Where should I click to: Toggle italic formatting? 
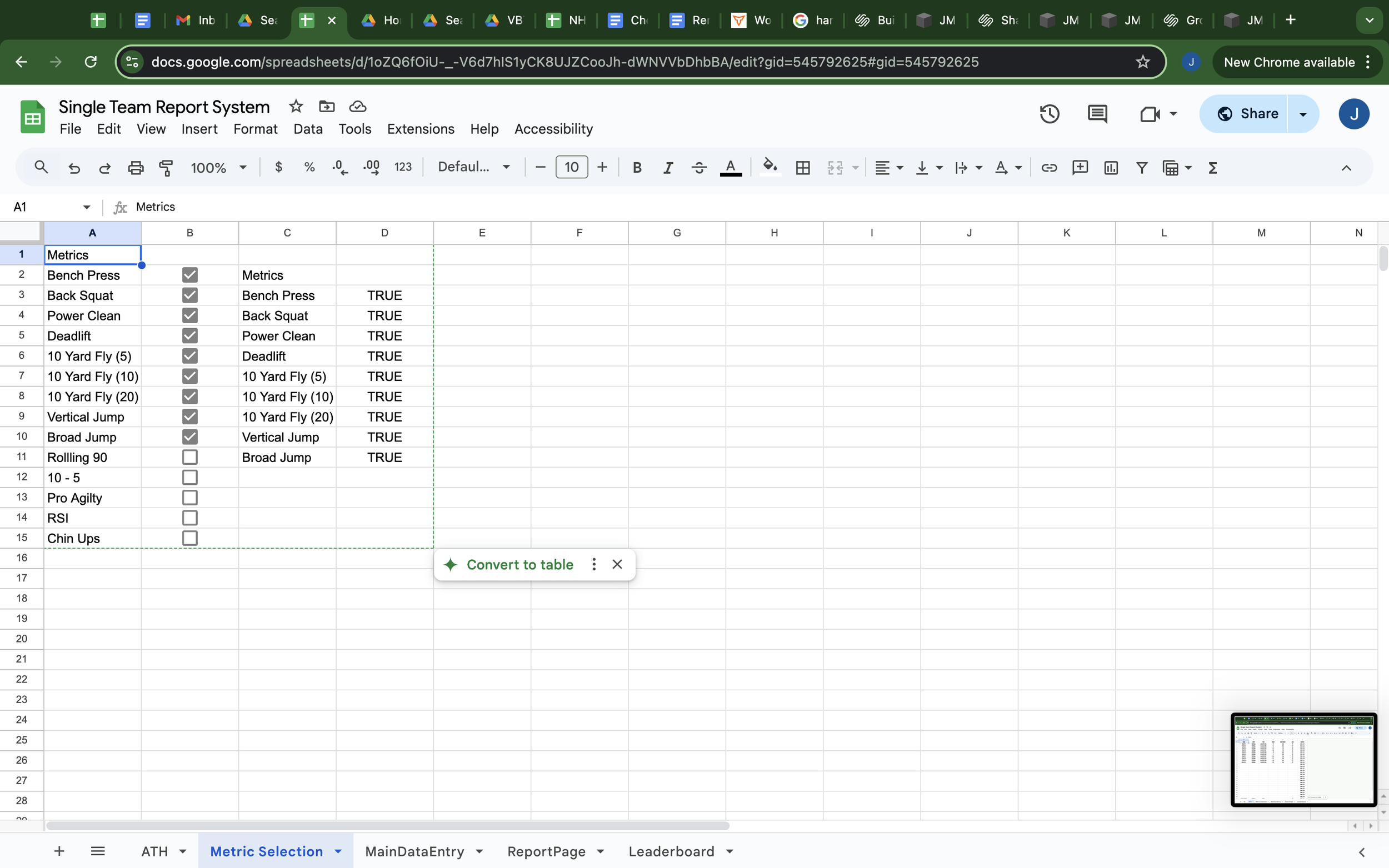click(667, 168)
